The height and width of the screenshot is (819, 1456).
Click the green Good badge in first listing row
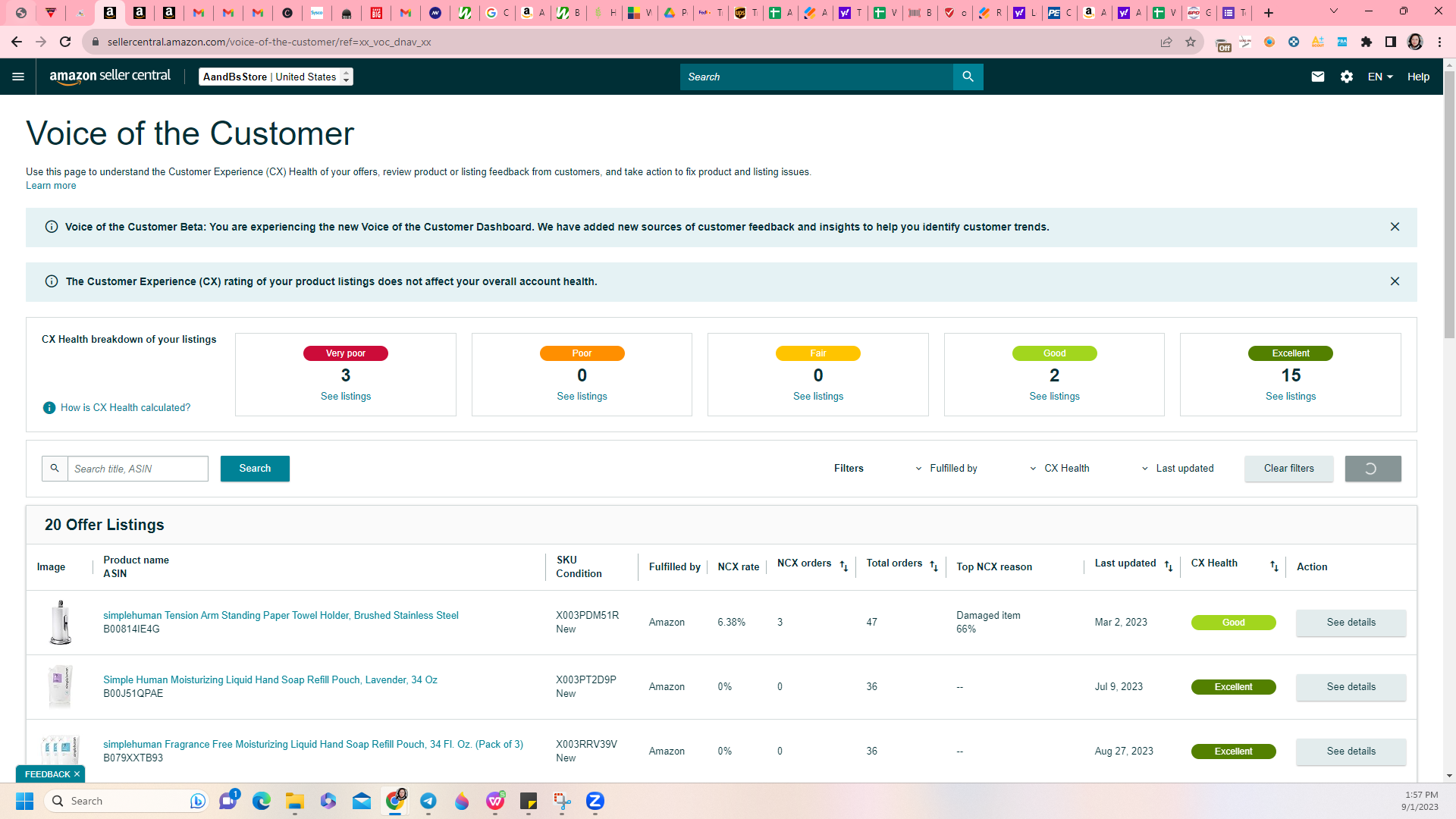(x=1233, y=623)
